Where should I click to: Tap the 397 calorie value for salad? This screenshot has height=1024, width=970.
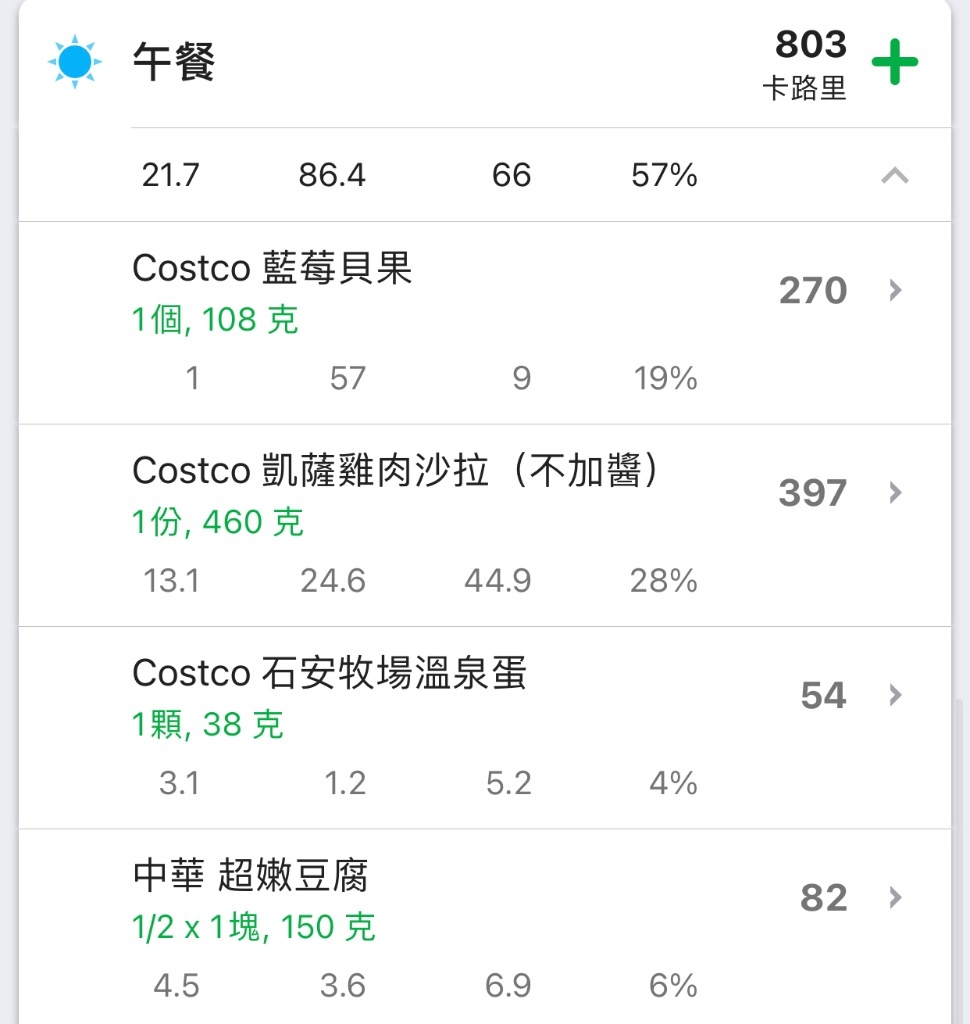point(813,493)
